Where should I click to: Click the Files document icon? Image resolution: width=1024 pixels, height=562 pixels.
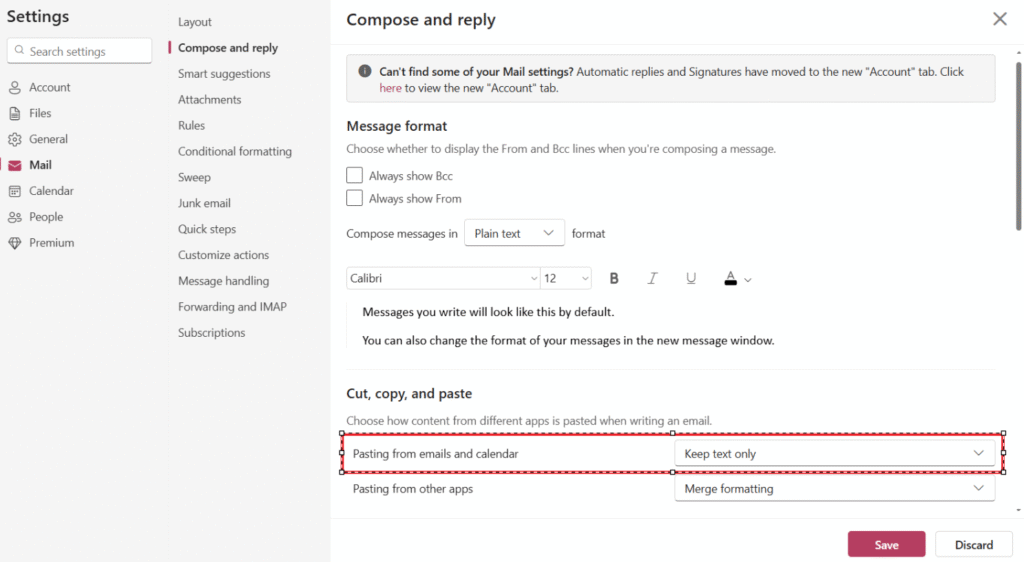pyautogui.click(x=15, y=114)
